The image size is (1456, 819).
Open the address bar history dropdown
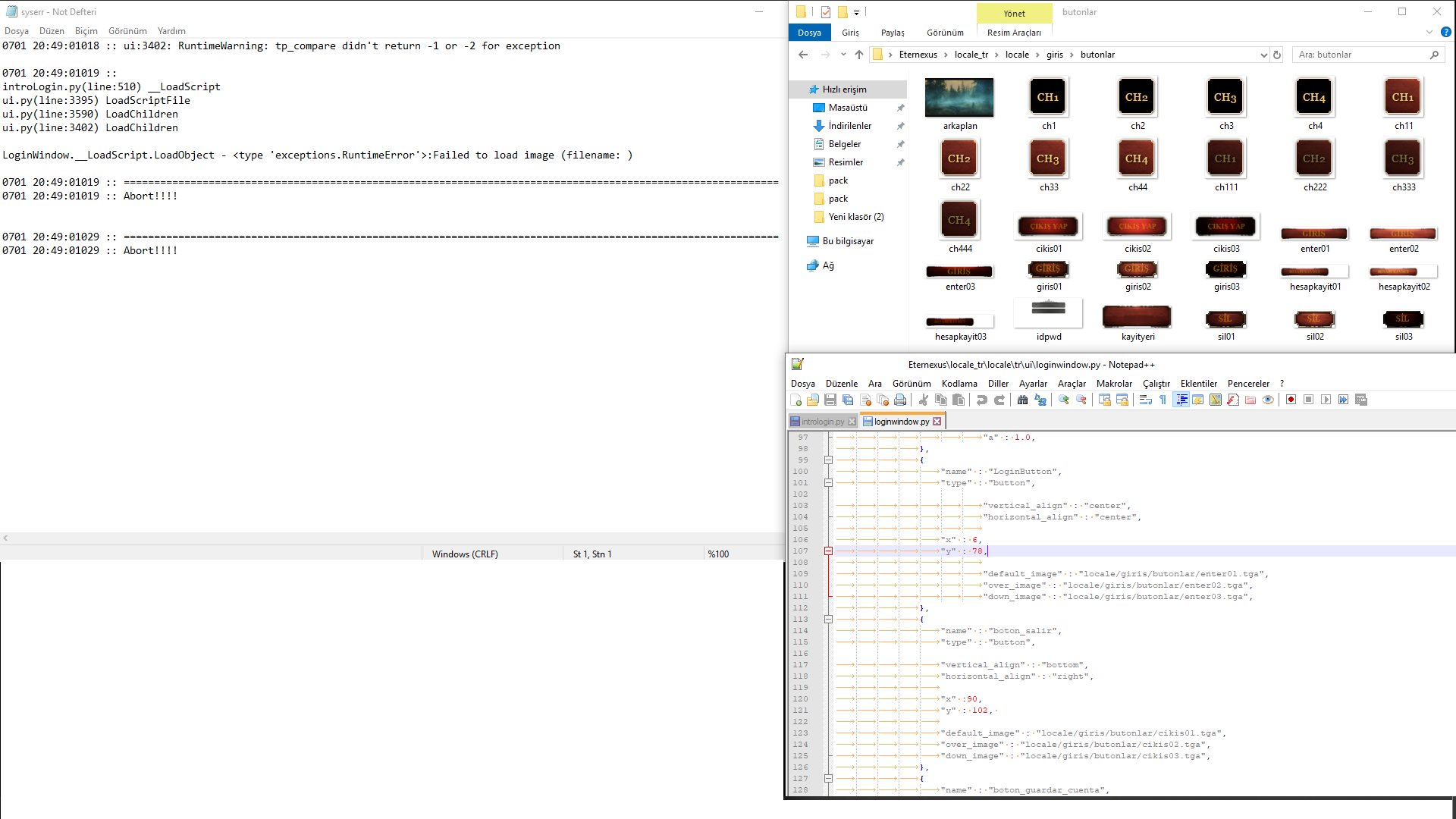coord(1263,55)
